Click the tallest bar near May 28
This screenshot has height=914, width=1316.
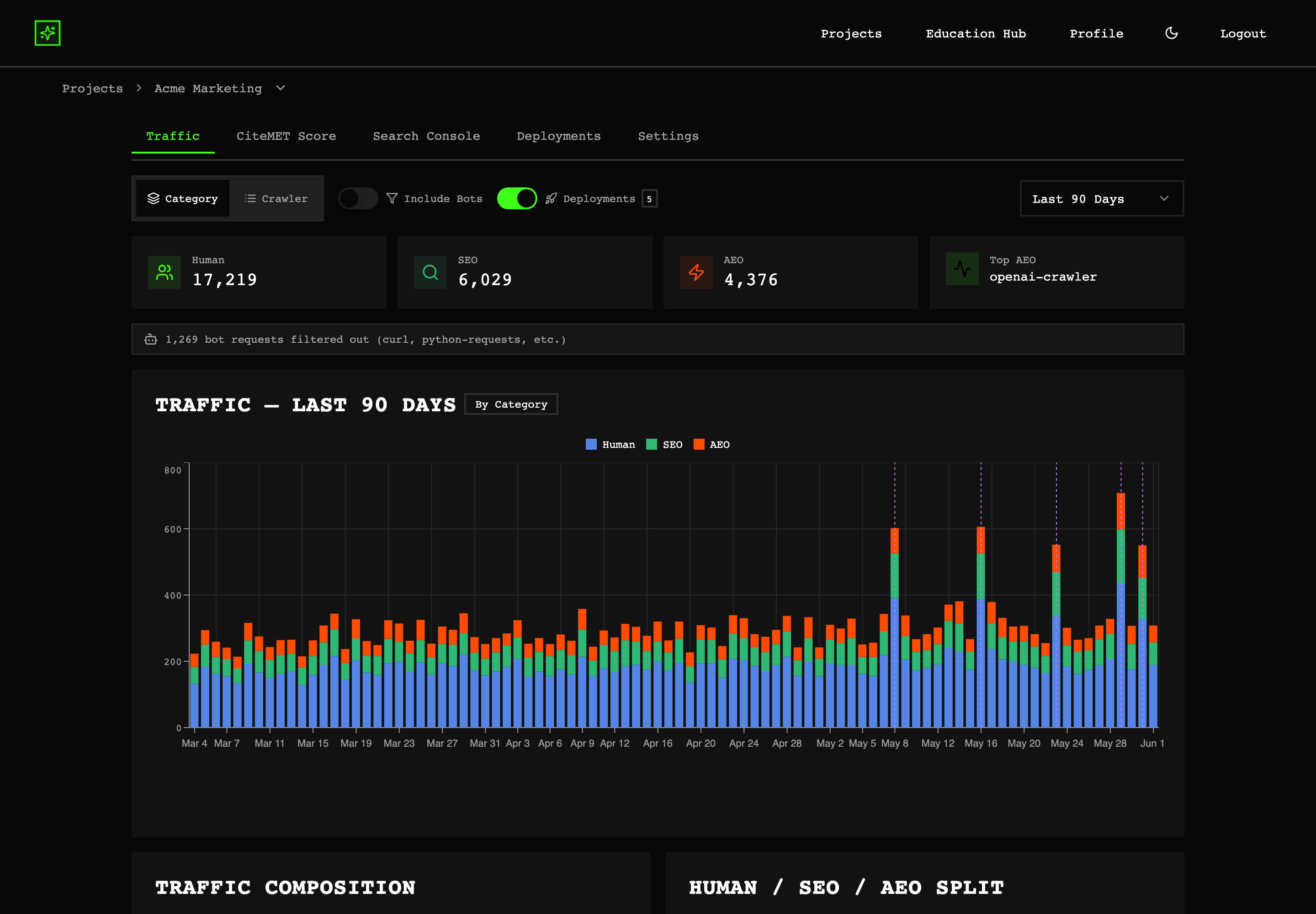[1121, 610]
